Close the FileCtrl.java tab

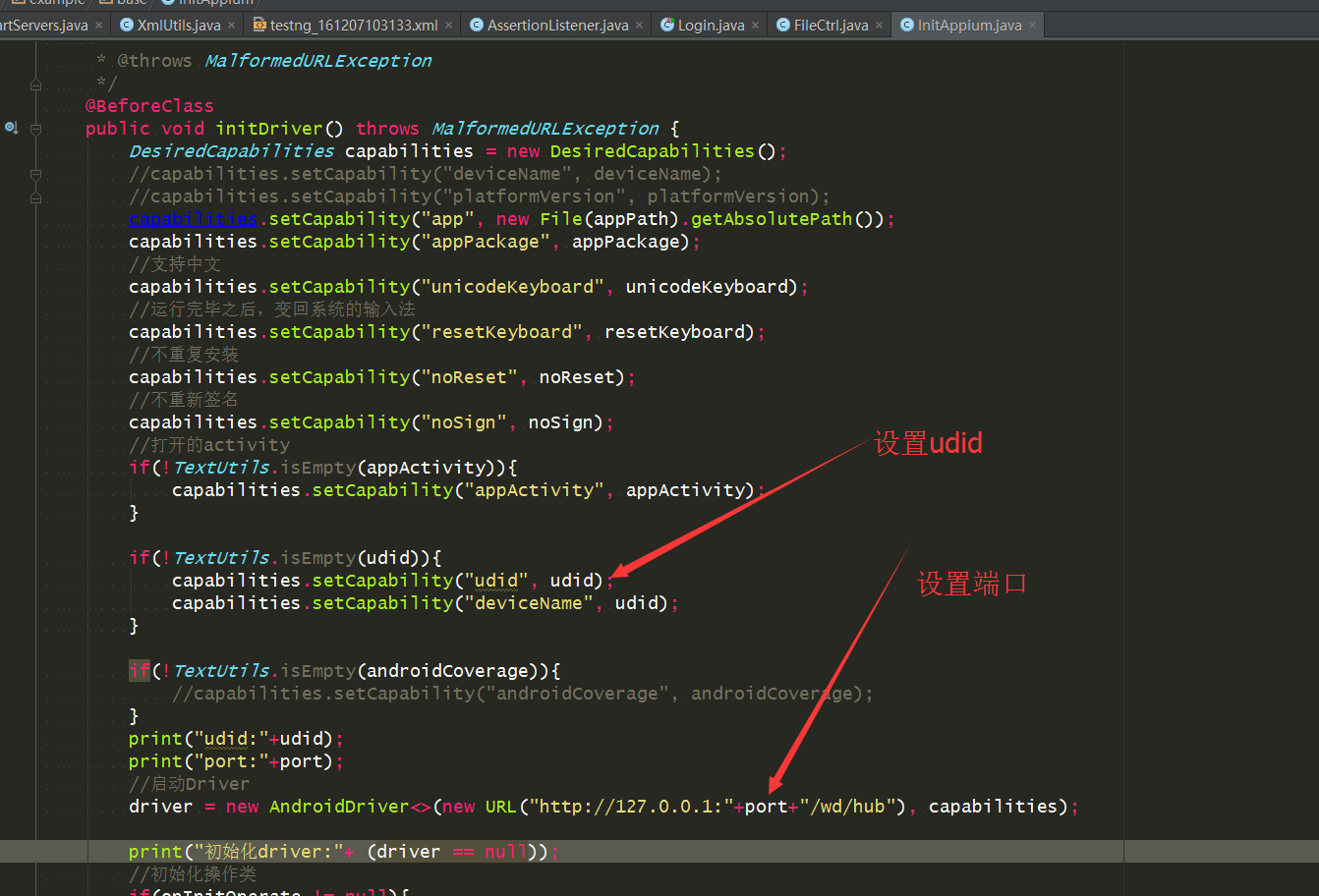click(880, 26)
